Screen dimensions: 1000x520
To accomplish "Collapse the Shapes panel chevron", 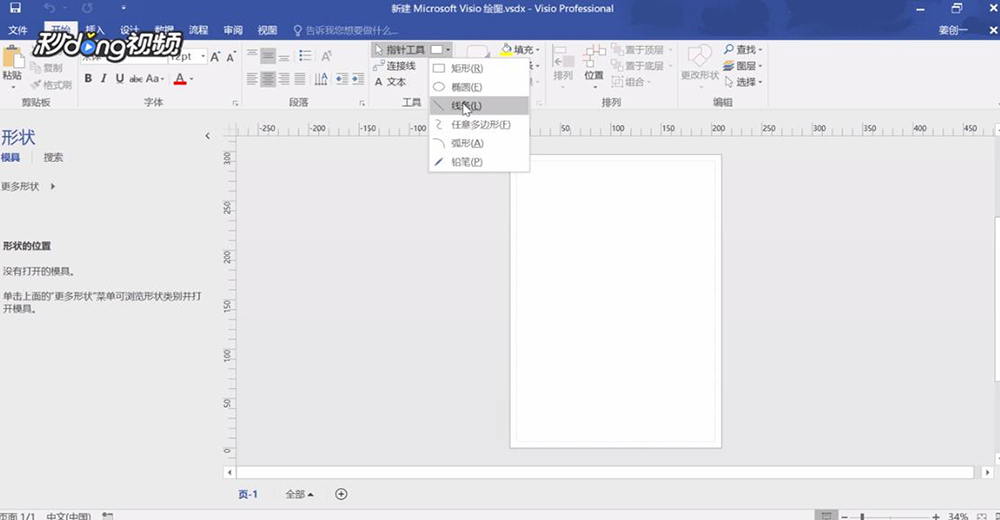I will coord(207,136).
